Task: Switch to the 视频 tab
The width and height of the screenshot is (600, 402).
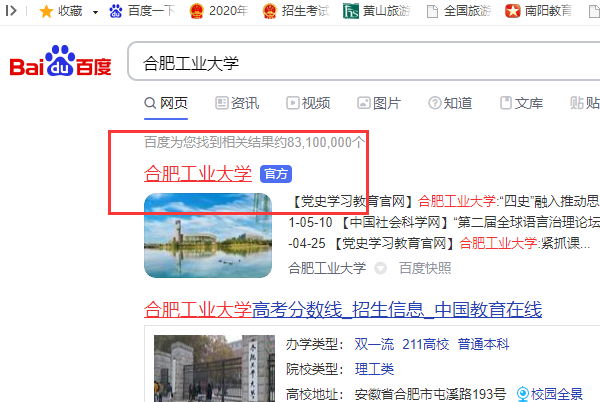Action: (x=308, y=103)
